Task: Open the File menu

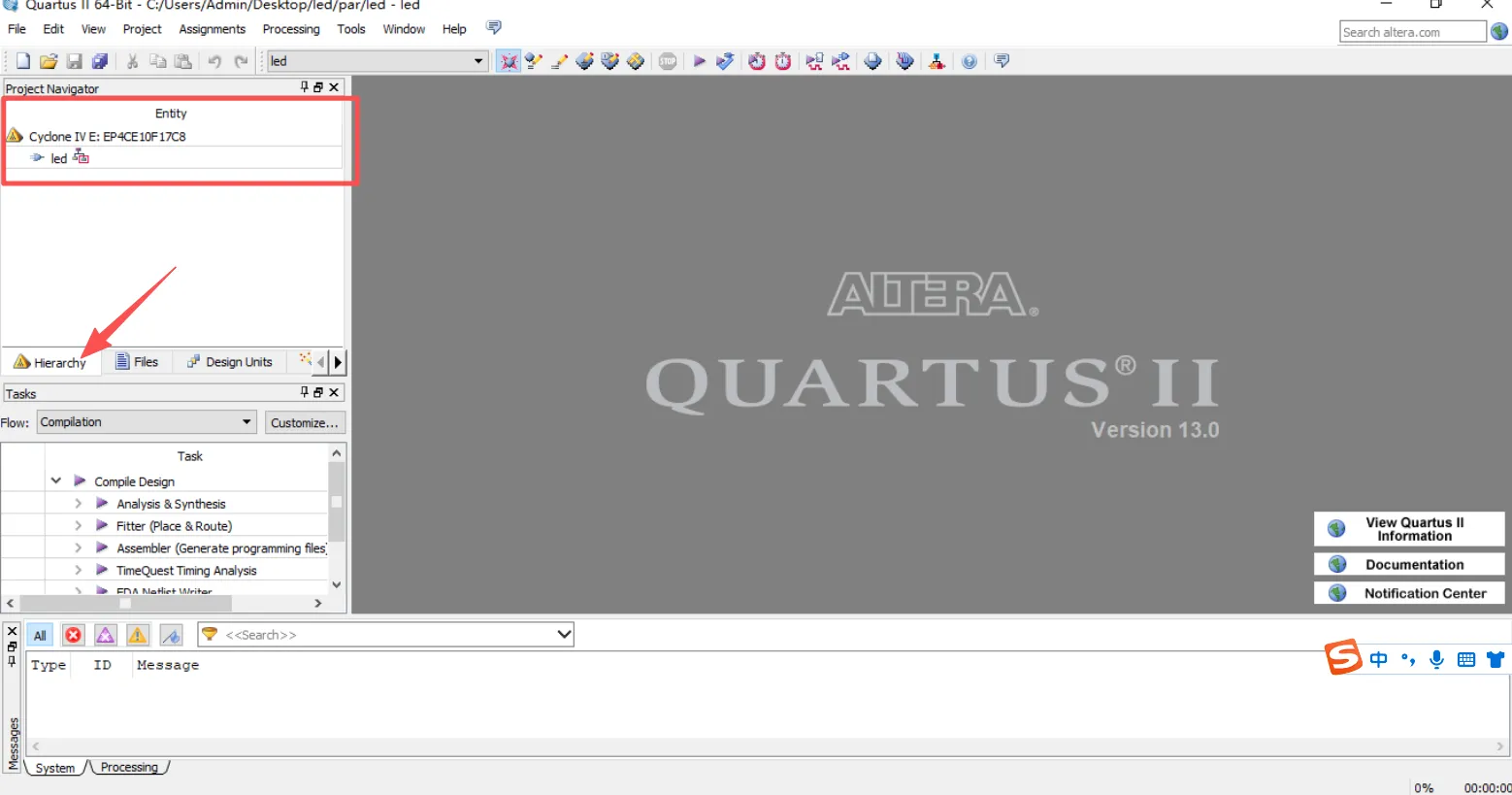Action: (x=16, y=29)
